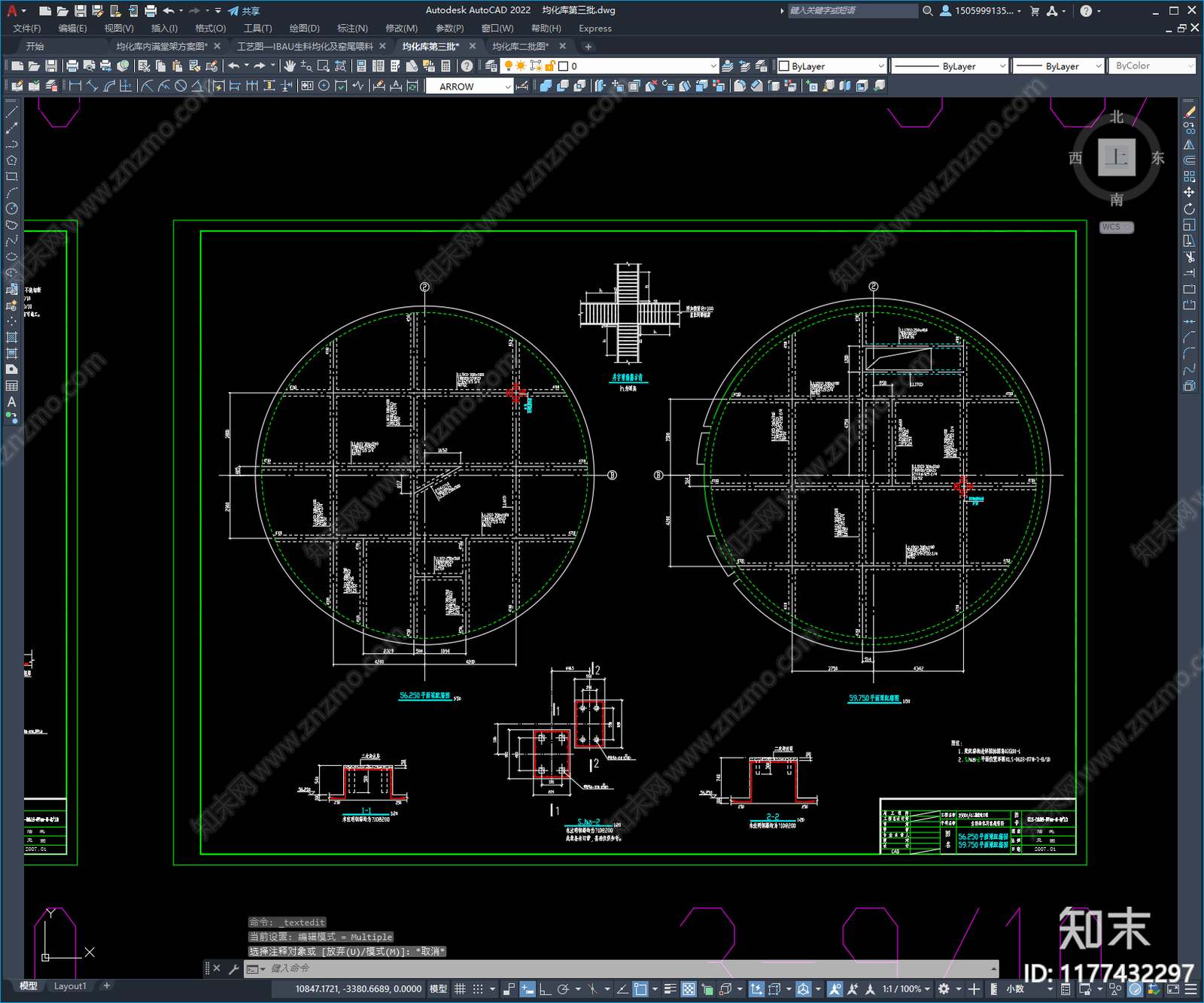Screen dimensions: 1204x1003
Task: Click the Pan hand tool icon
Action: coord(290,66)
